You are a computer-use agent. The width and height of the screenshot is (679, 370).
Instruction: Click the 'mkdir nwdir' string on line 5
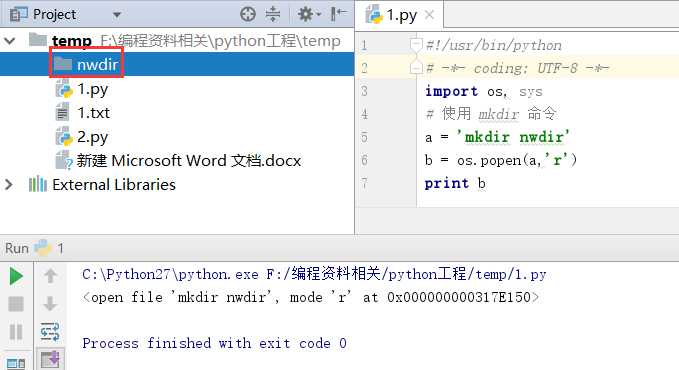(513, 137)
